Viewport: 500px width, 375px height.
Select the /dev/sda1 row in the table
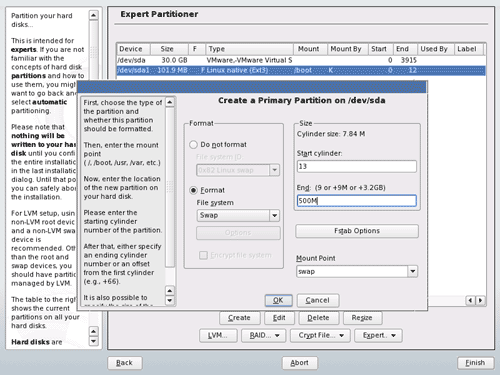click(x=301, y=70)
